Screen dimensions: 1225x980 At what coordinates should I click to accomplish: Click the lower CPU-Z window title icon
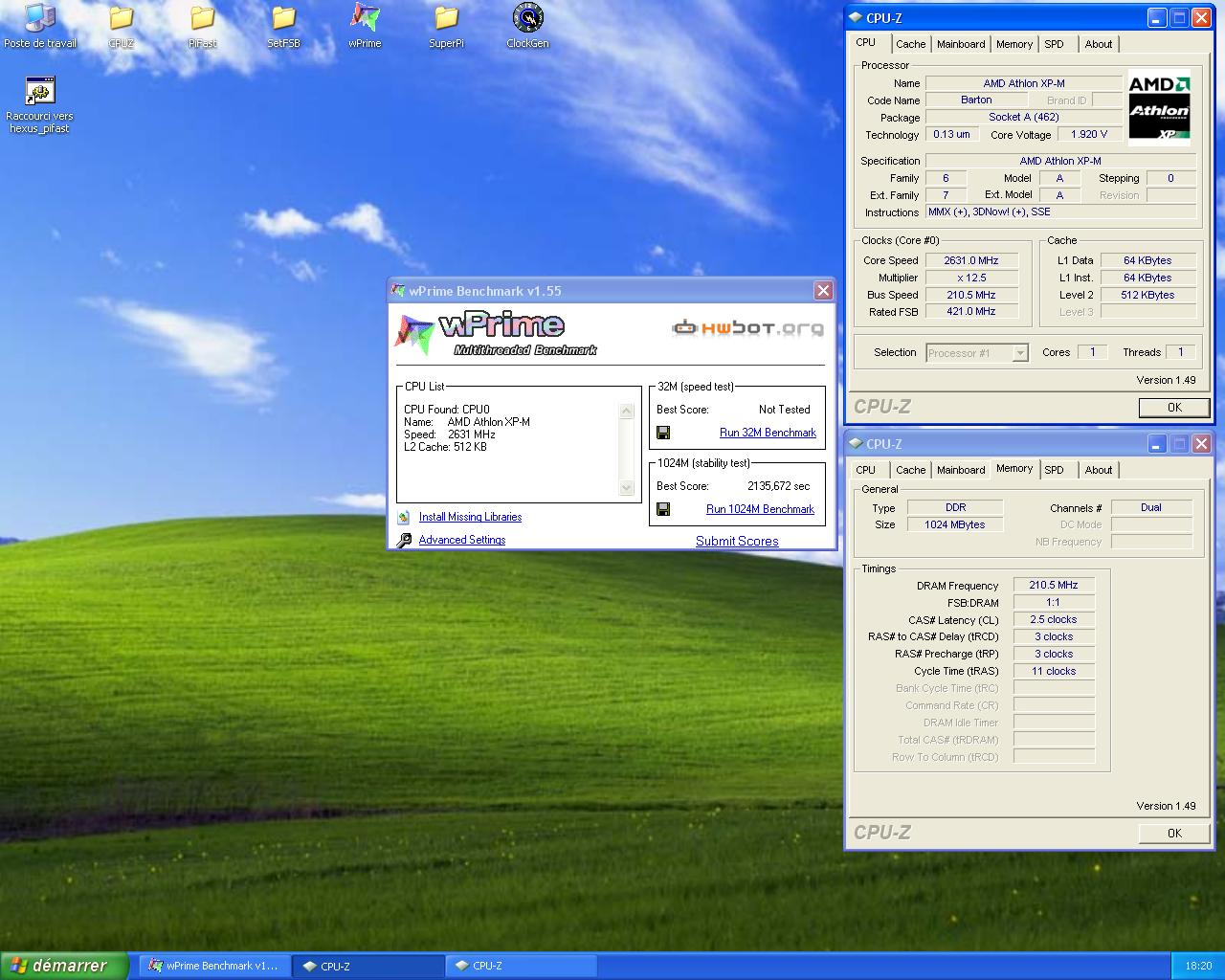(x=855, y=443)
